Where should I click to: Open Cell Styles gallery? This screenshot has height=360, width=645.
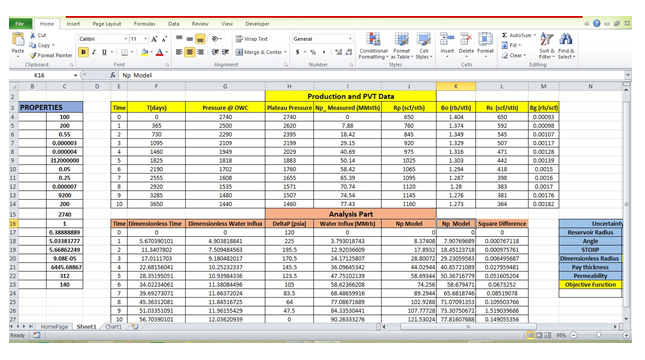(424, 46)
